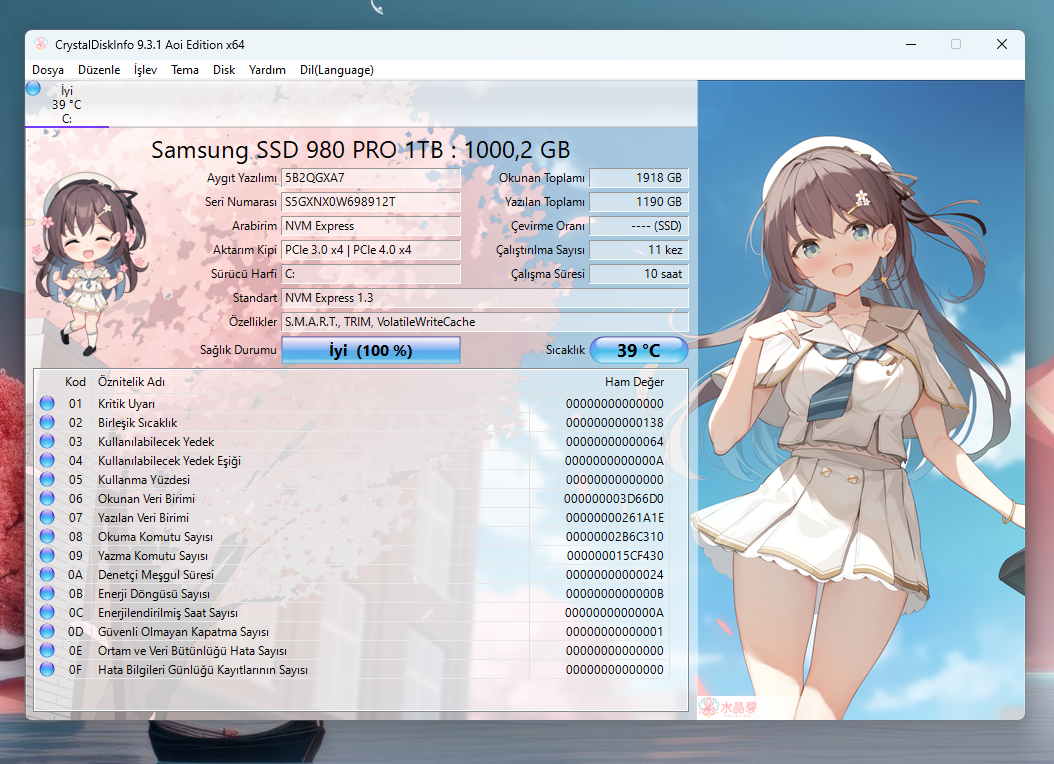Click the CrystalDiskInfo app icon in title bar
Image resolution: width=1054 pixels, height=764 pixels.
pos(40,44)
